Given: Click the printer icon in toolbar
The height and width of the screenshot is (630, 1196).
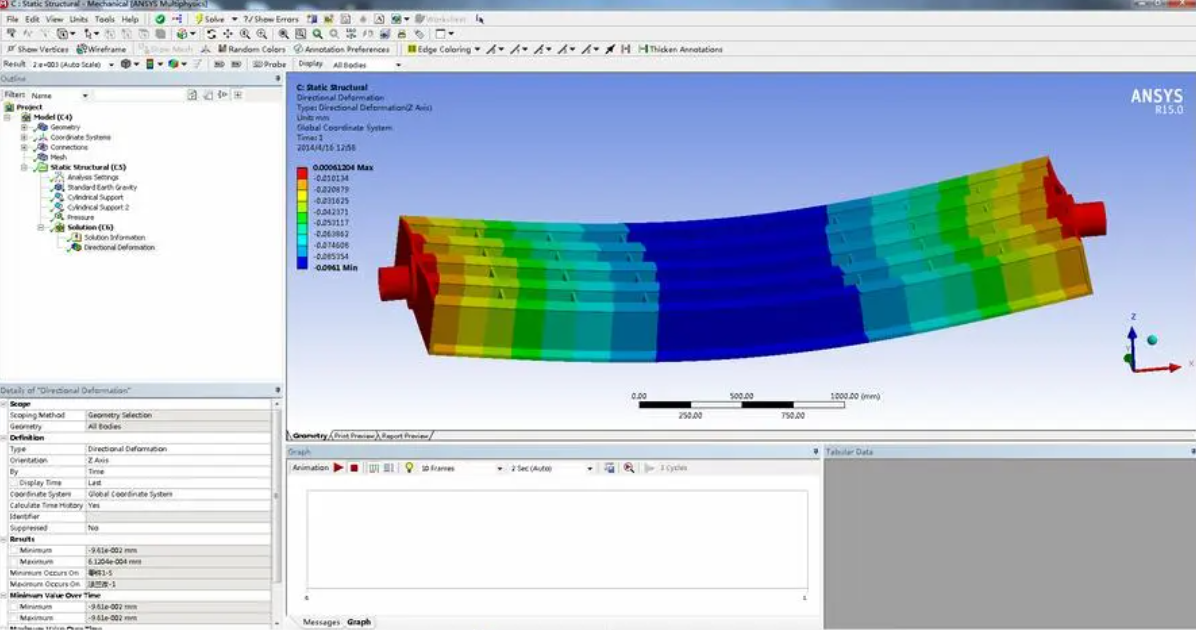Looking at the screenshot, I should (402, 34).
